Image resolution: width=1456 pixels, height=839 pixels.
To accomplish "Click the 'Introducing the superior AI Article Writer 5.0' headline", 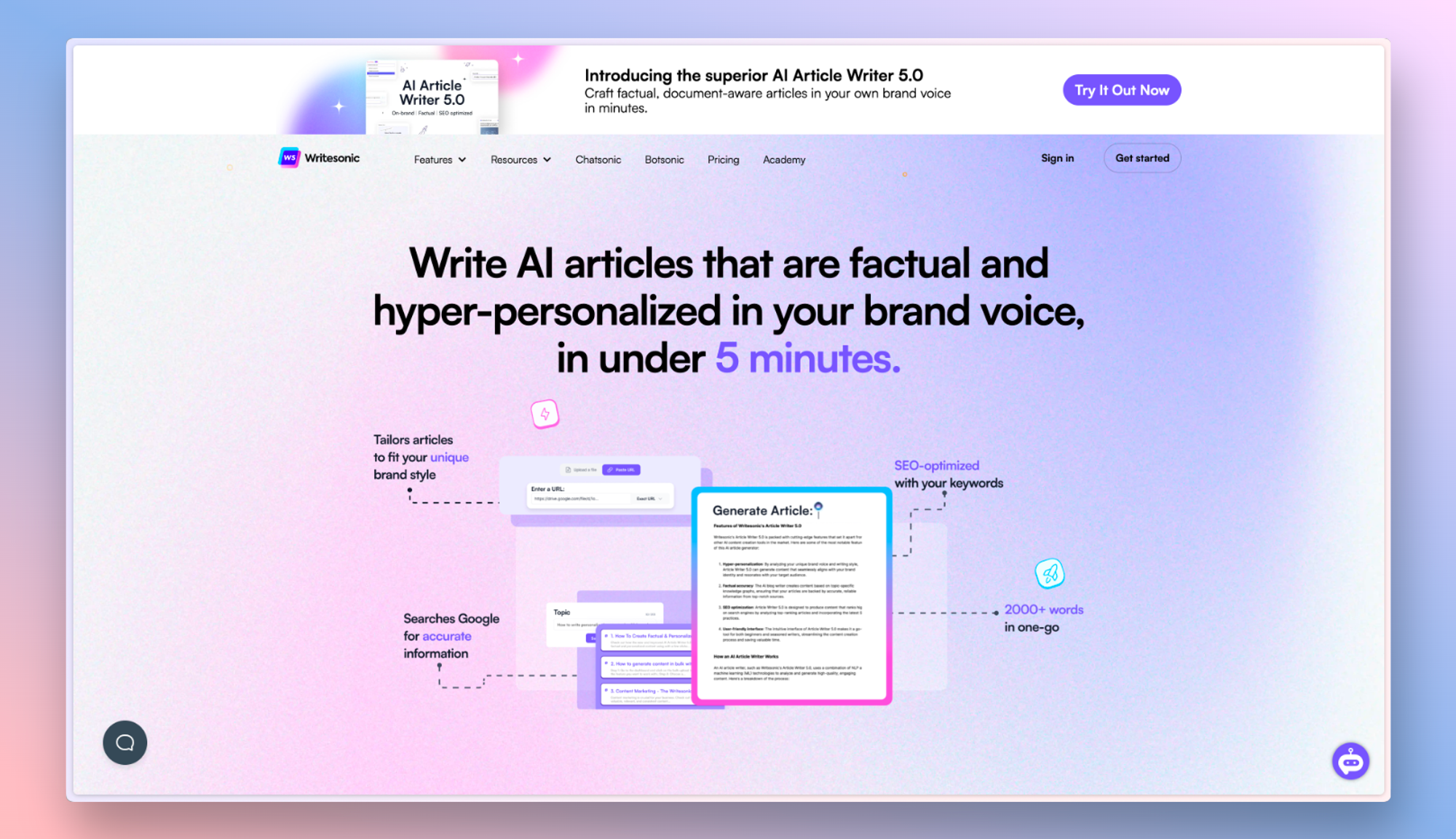I will (x=753, y=75).
